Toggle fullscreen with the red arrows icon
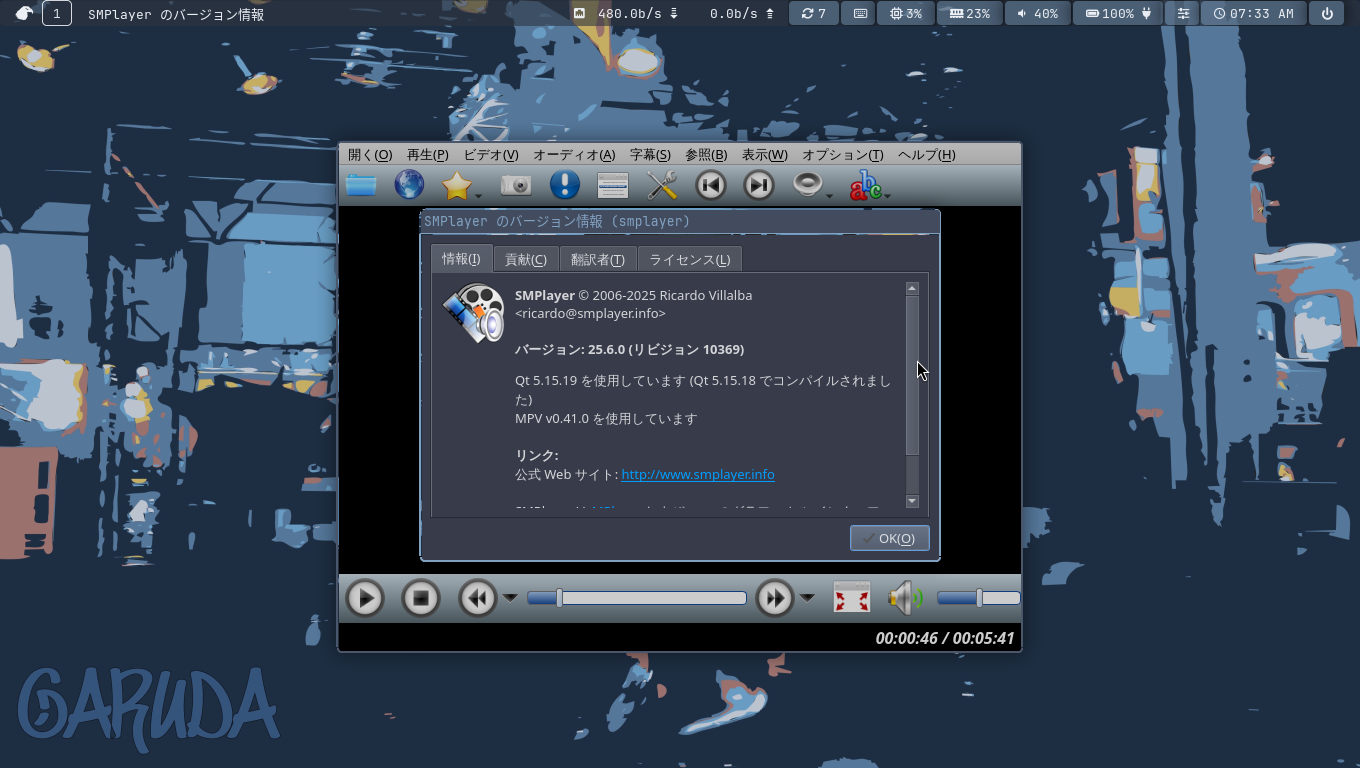The width and height of the screenshot is (1360, 768). coord(852,598)
